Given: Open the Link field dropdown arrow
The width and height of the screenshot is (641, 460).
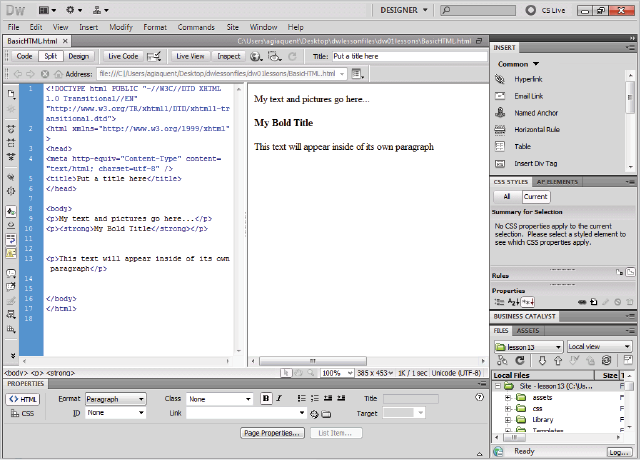Looking at the screenshot, I should coord(302,413).
